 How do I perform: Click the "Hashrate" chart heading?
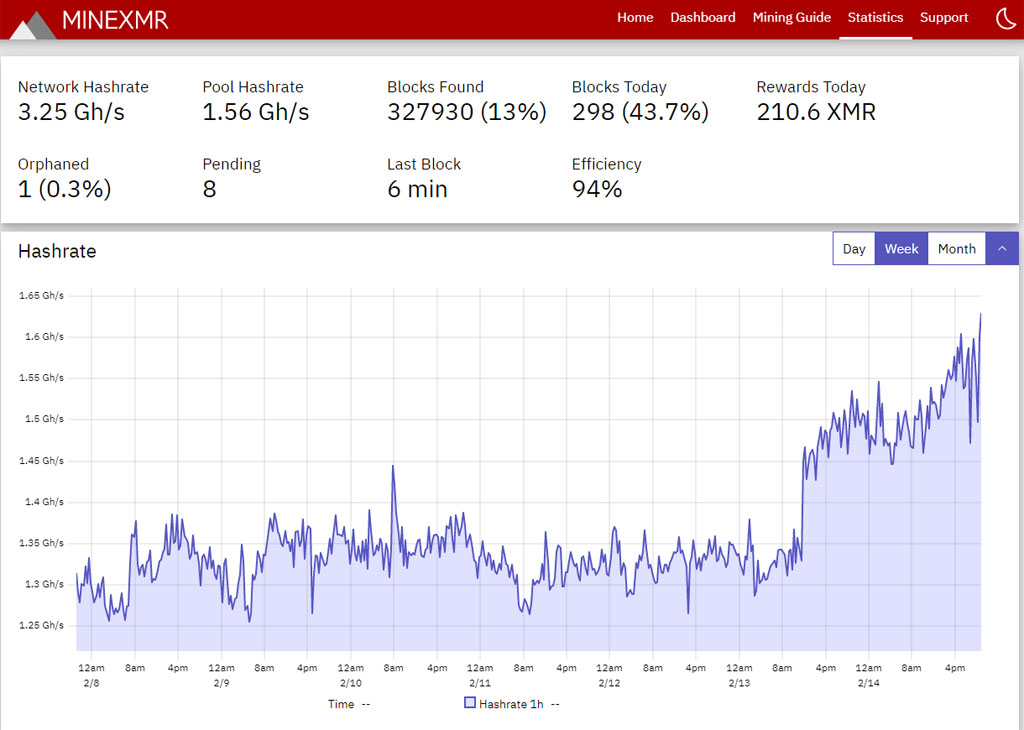[57, 251]
